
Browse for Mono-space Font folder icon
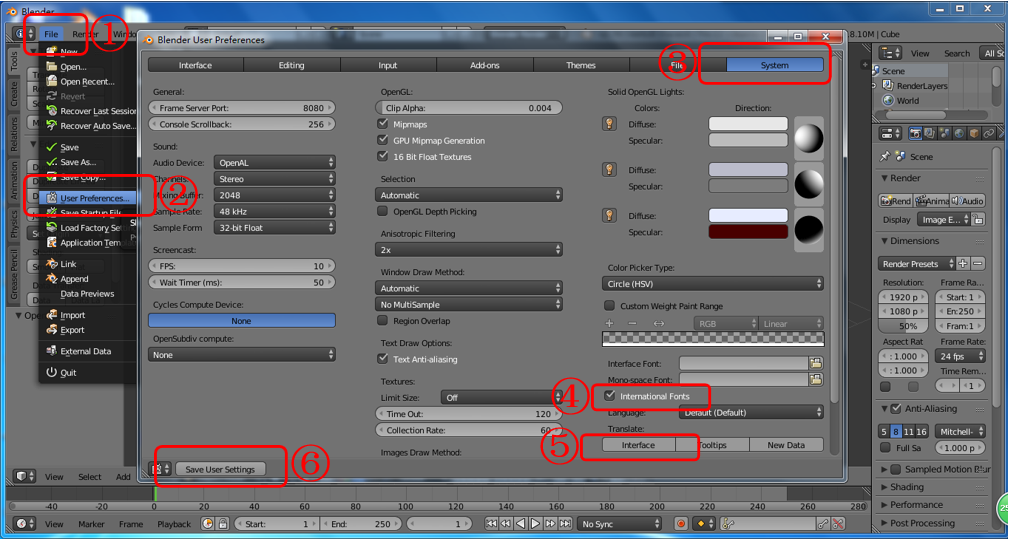pos(815,379)
